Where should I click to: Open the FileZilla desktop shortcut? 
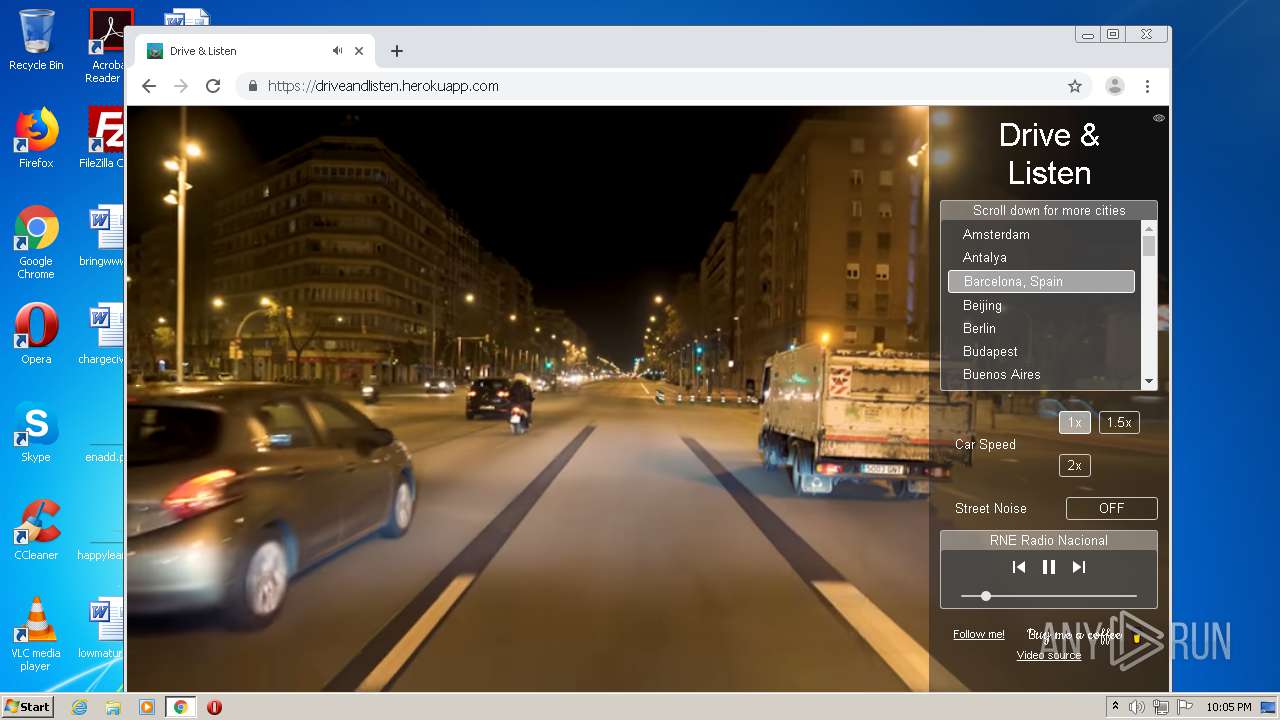click(x=104, y=138)
